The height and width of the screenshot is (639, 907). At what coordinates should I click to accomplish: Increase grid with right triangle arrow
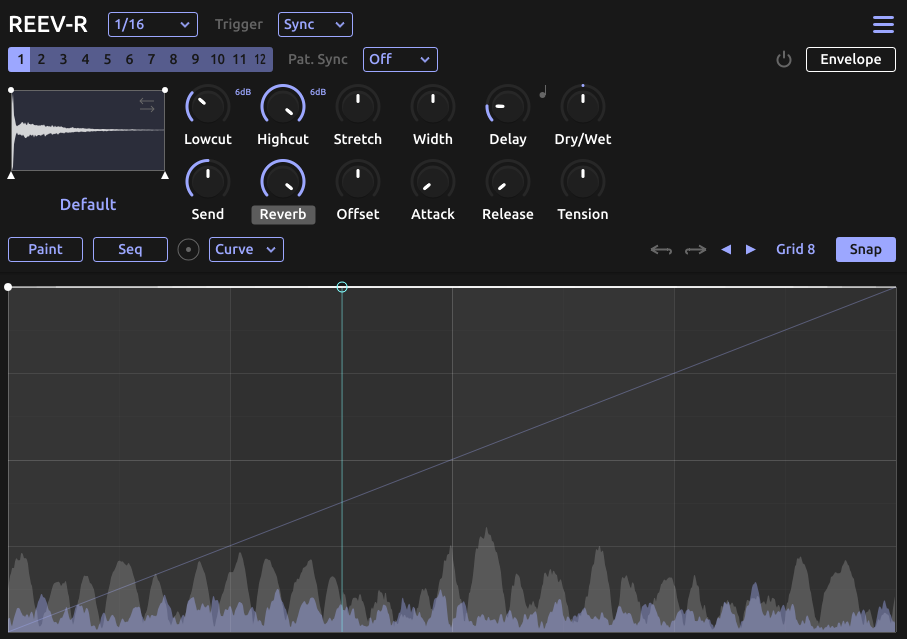[751, 250]
